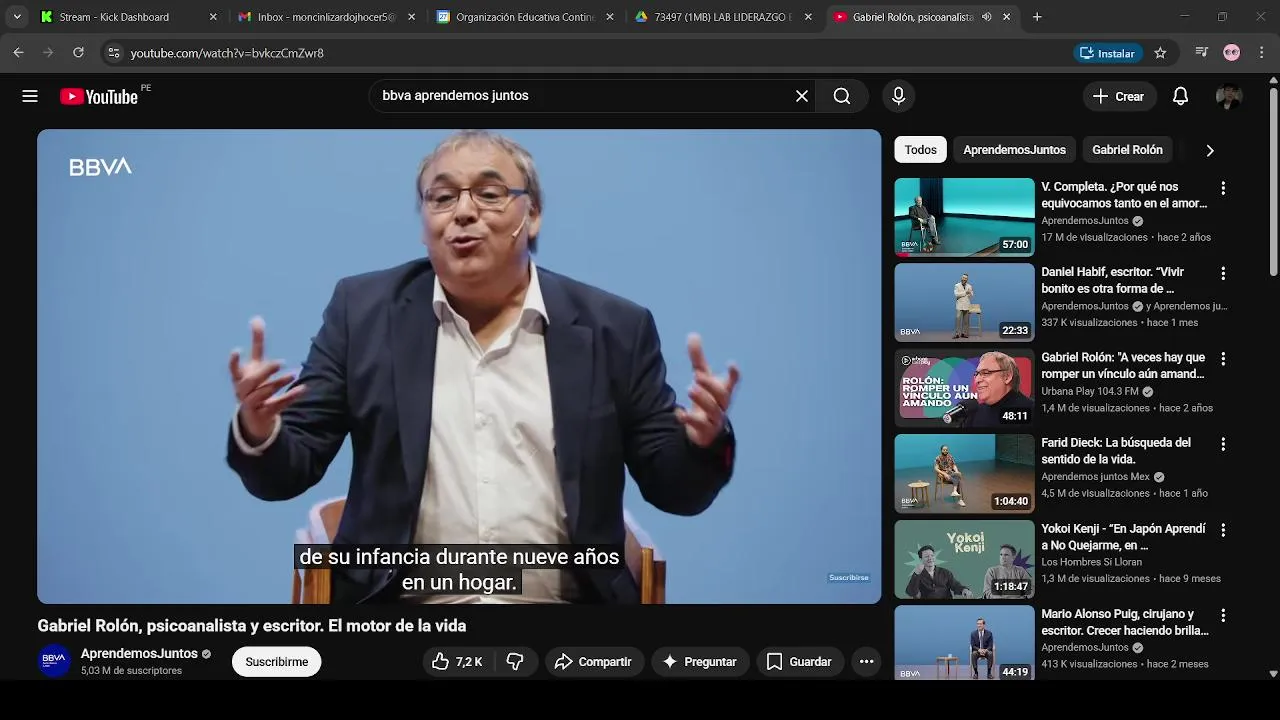Clear the search box with X icon
Screen dimensions: 1280x720
pos(801,96)
